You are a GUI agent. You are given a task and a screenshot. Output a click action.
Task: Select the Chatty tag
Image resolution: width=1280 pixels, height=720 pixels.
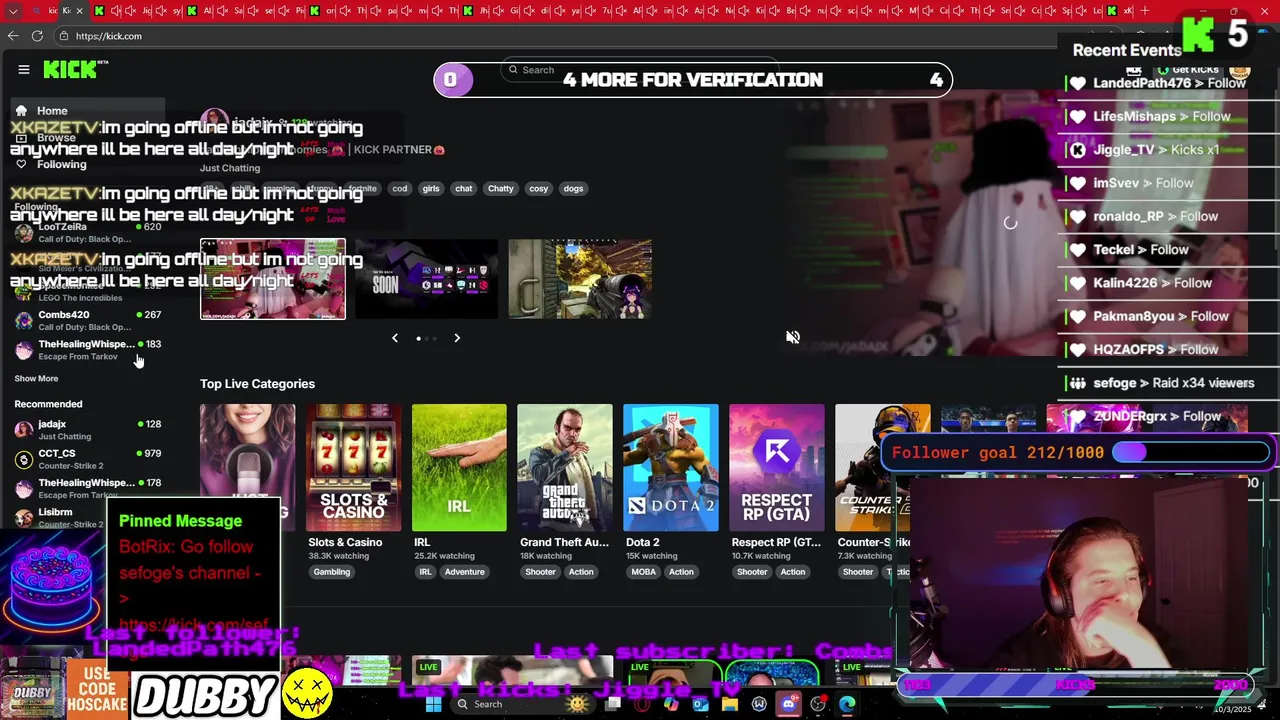click(501, 188)
